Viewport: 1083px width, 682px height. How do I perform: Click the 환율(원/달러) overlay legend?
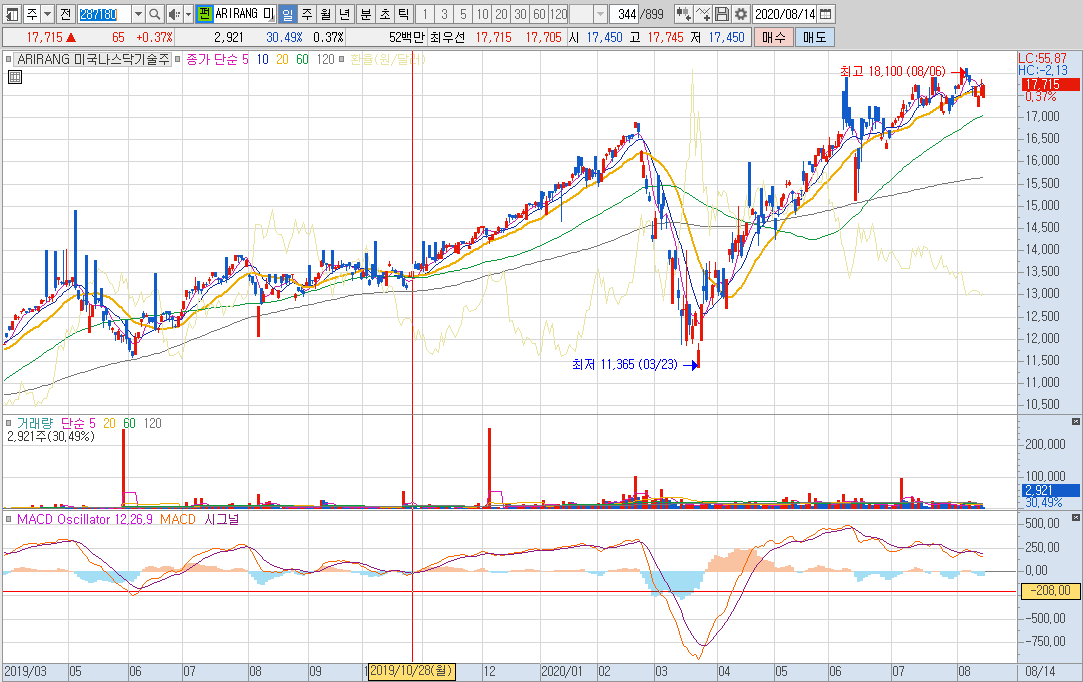(x=387, y=59)
